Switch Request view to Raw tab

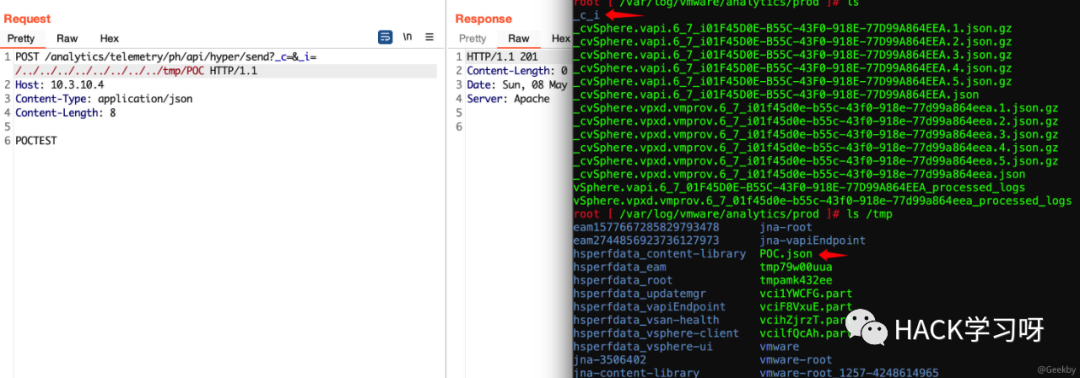(68, 39)
